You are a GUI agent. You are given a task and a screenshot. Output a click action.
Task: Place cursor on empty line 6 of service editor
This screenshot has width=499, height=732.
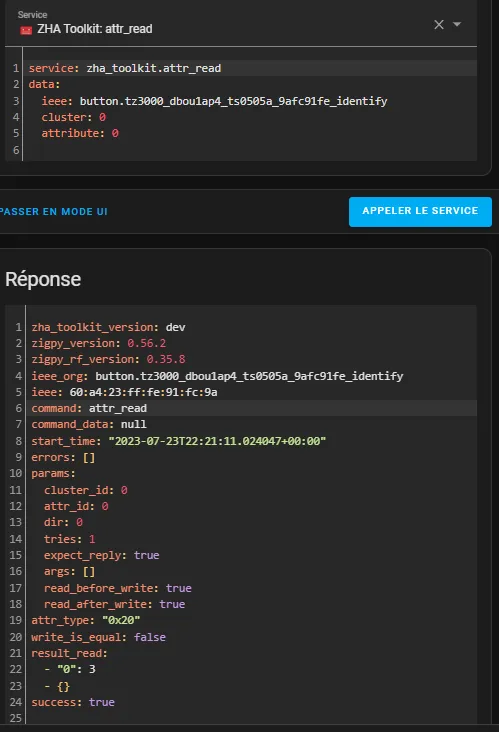[x=252, y=150]
